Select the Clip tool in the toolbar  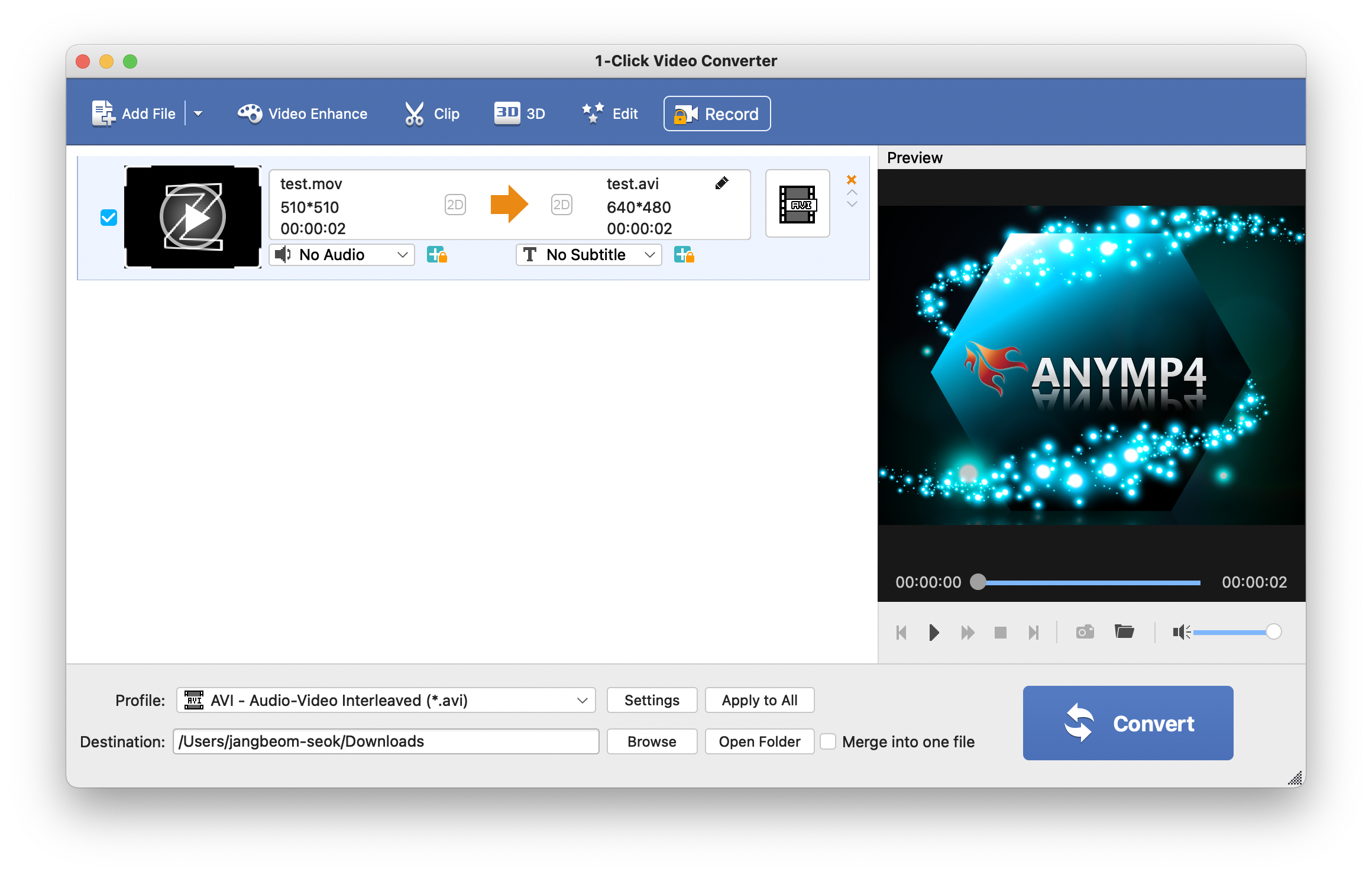[x=432, y=114]
